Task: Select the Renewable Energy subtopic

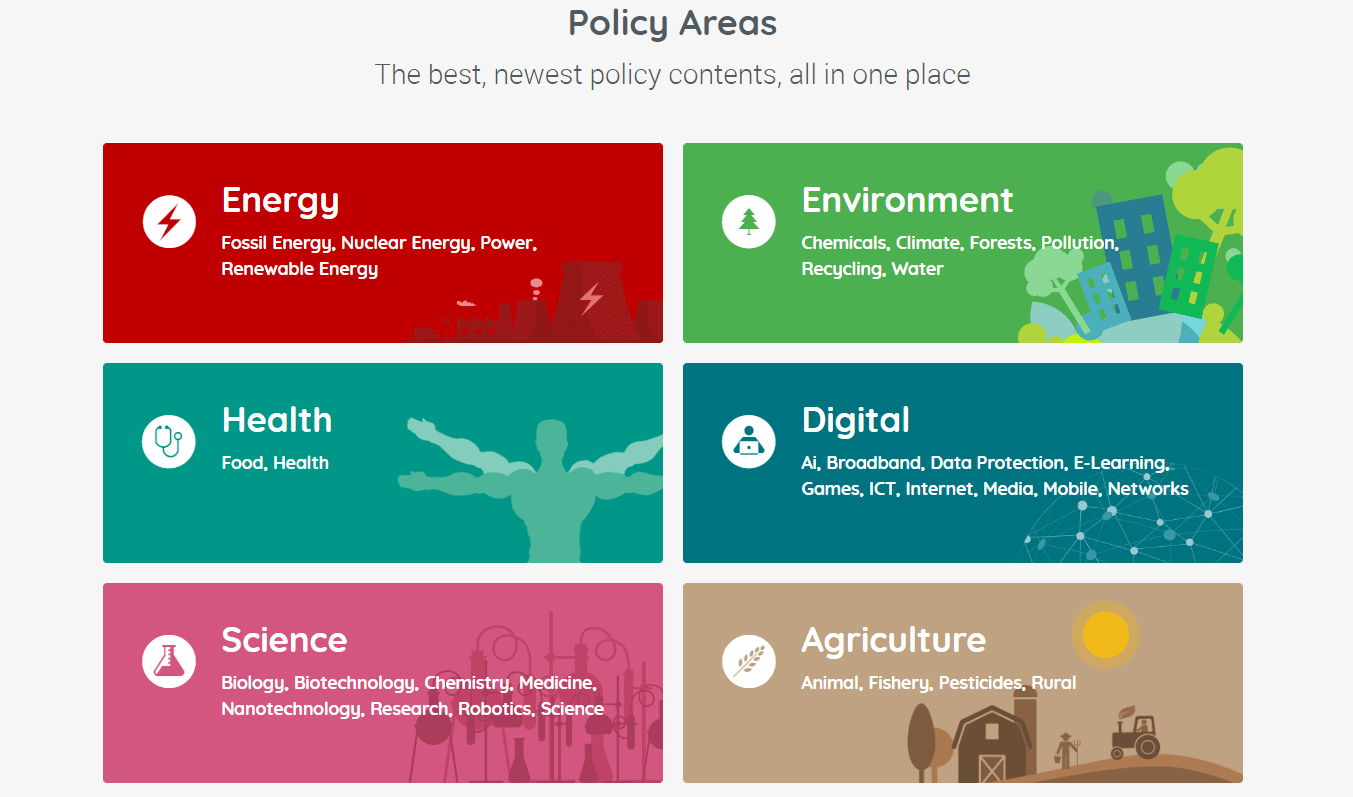Action: click(x=299, y=269)
